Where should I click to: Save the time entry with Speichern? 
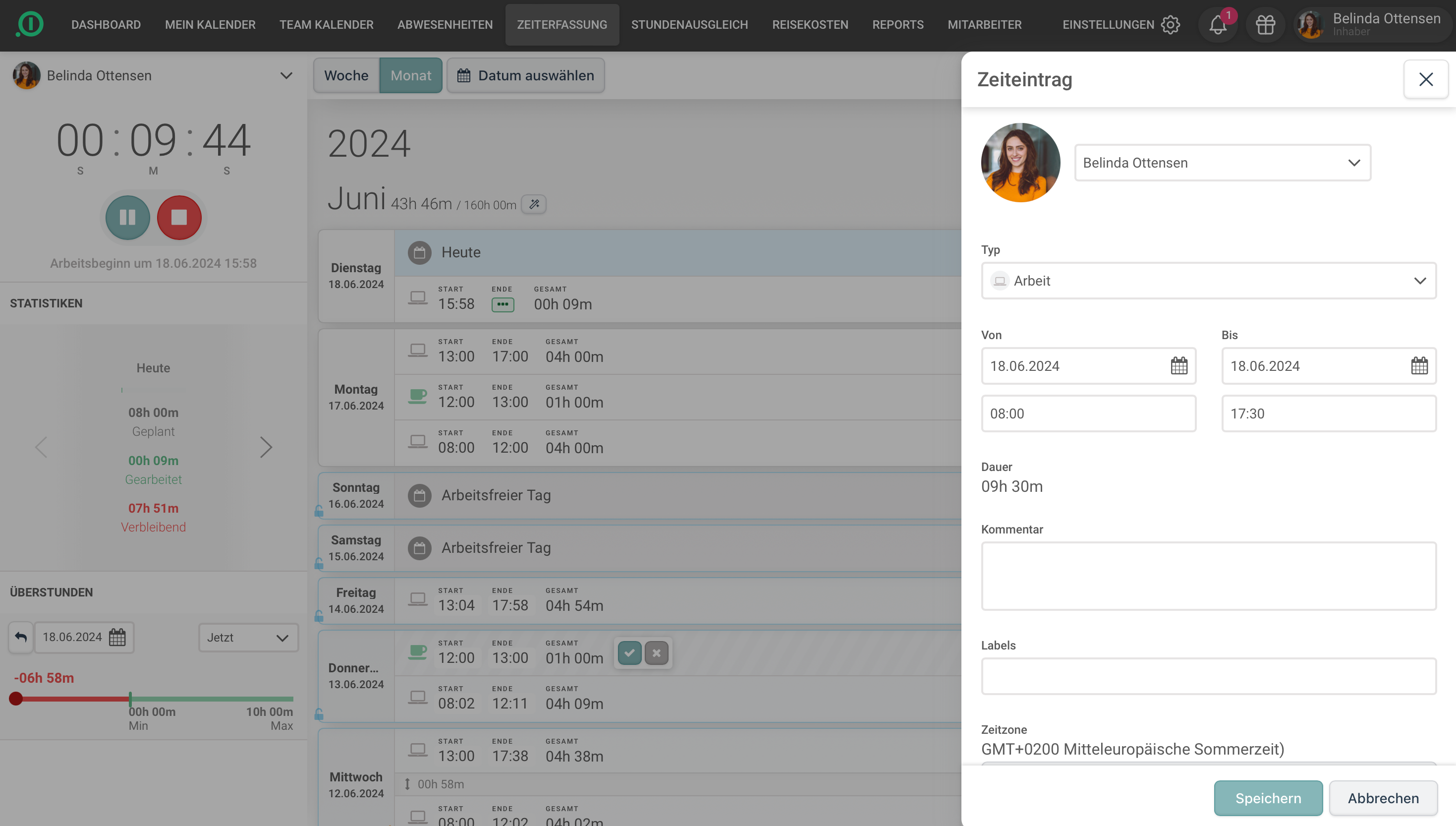point(1268,798)
